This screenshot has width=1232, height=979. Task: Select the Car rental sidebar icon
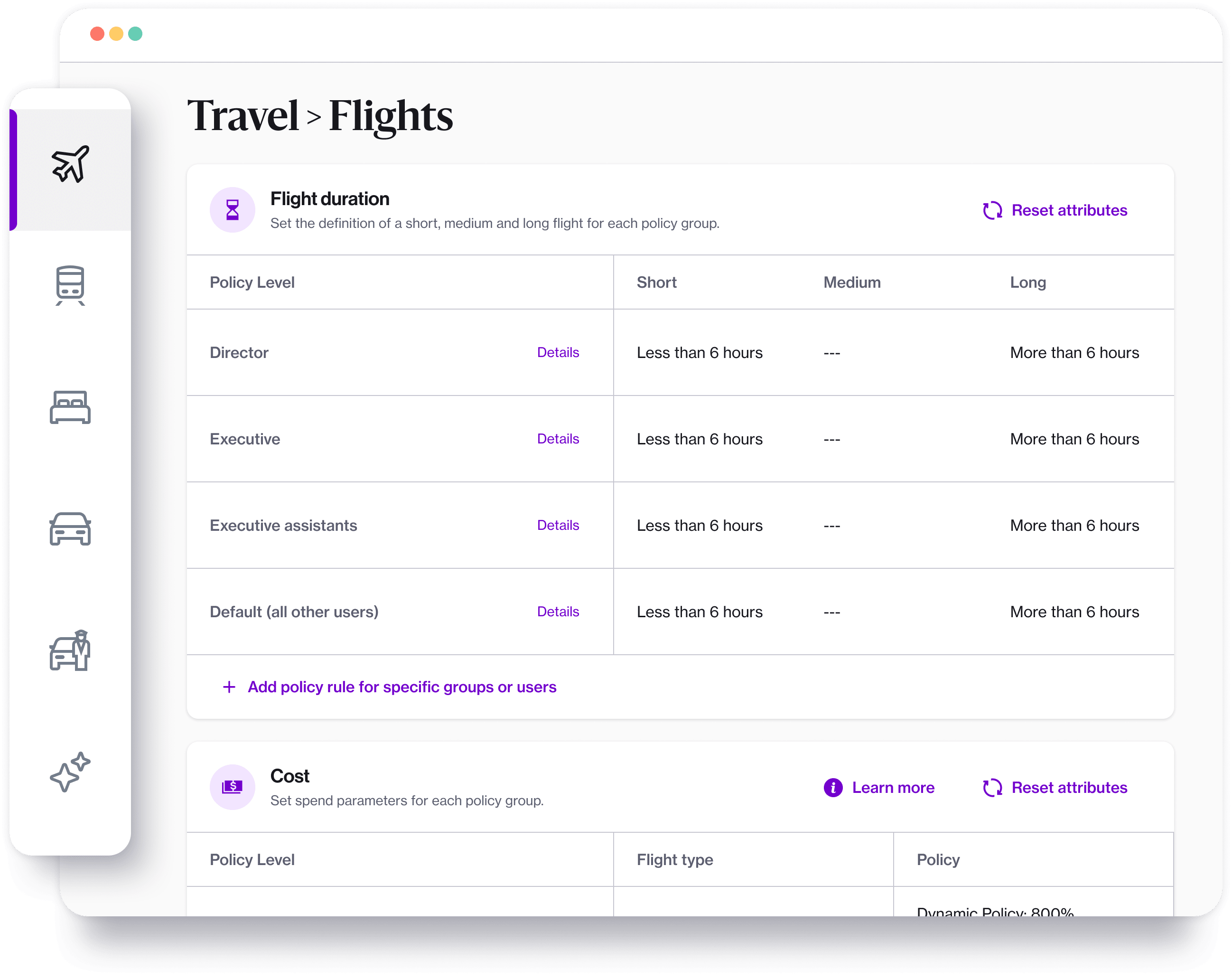(x=70, y=528)
